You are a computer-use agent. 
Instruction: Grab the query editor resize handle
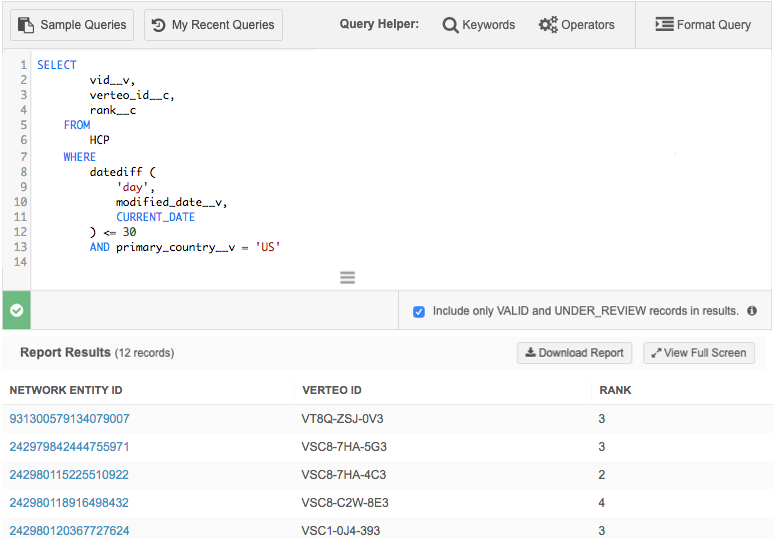point(348,278)
